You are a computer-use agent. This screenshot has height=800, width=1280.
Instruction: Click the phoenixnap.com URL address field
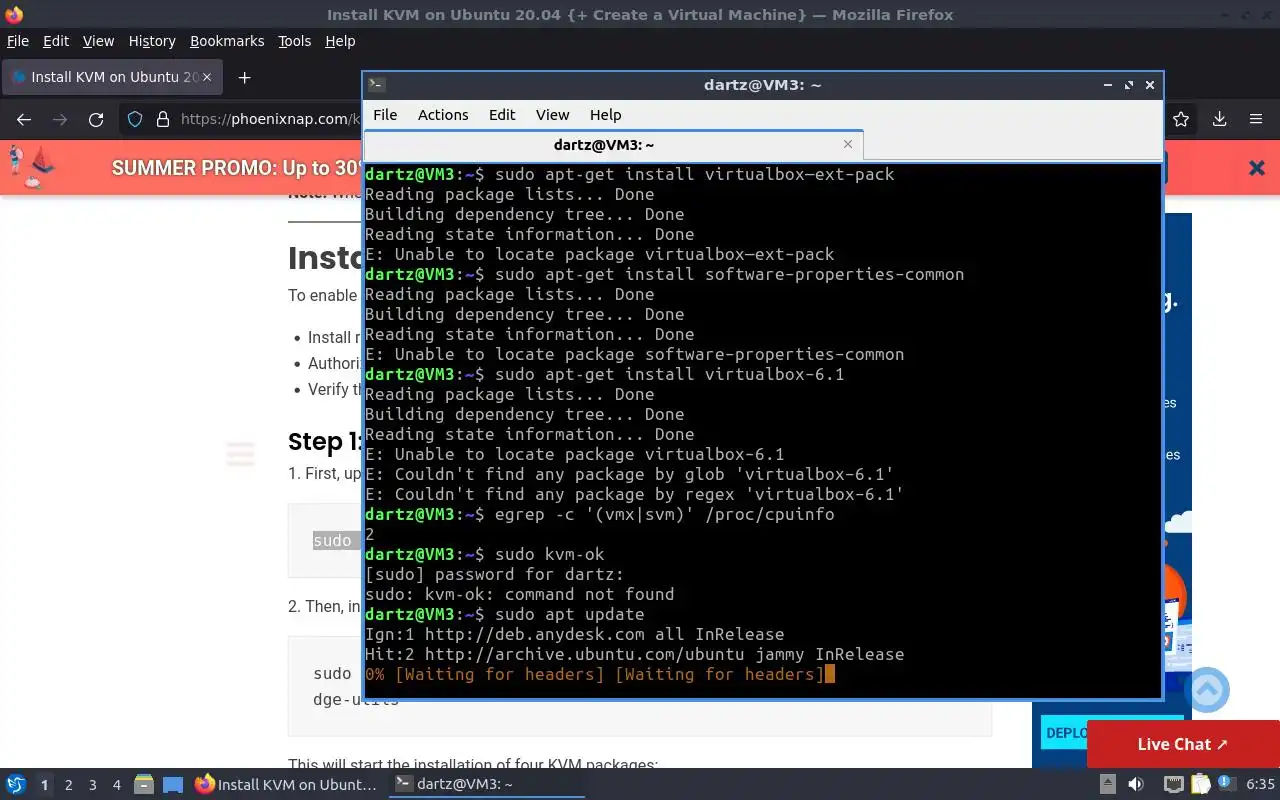pyautogui.click(x=270, y=119)
